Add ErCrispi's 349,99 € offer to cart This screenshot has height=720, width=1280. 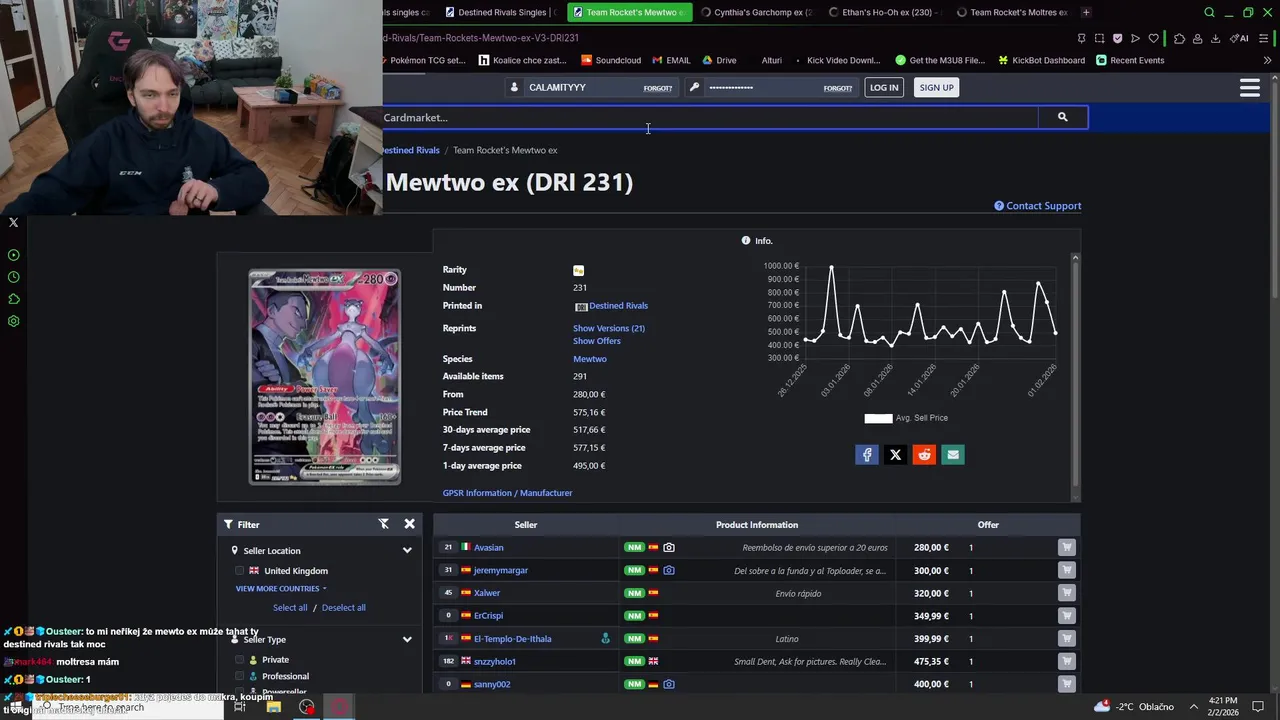point(1067,616)
